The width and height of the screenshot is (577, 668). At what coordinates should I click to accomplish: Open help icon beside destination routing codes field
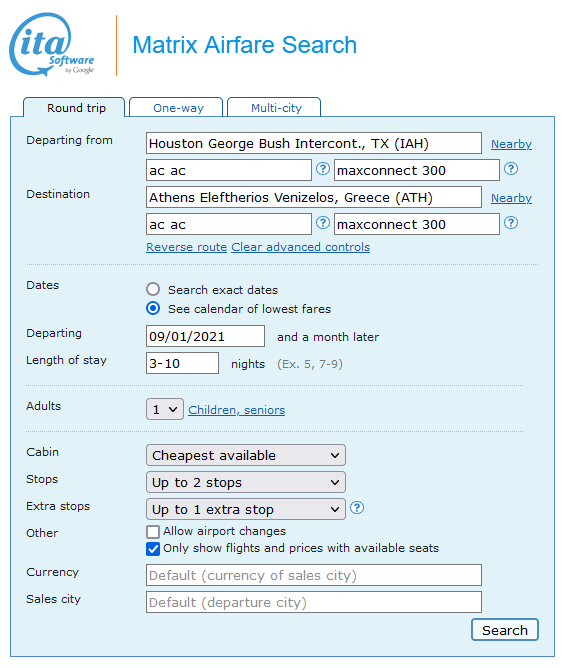click(x=323, y=222)
